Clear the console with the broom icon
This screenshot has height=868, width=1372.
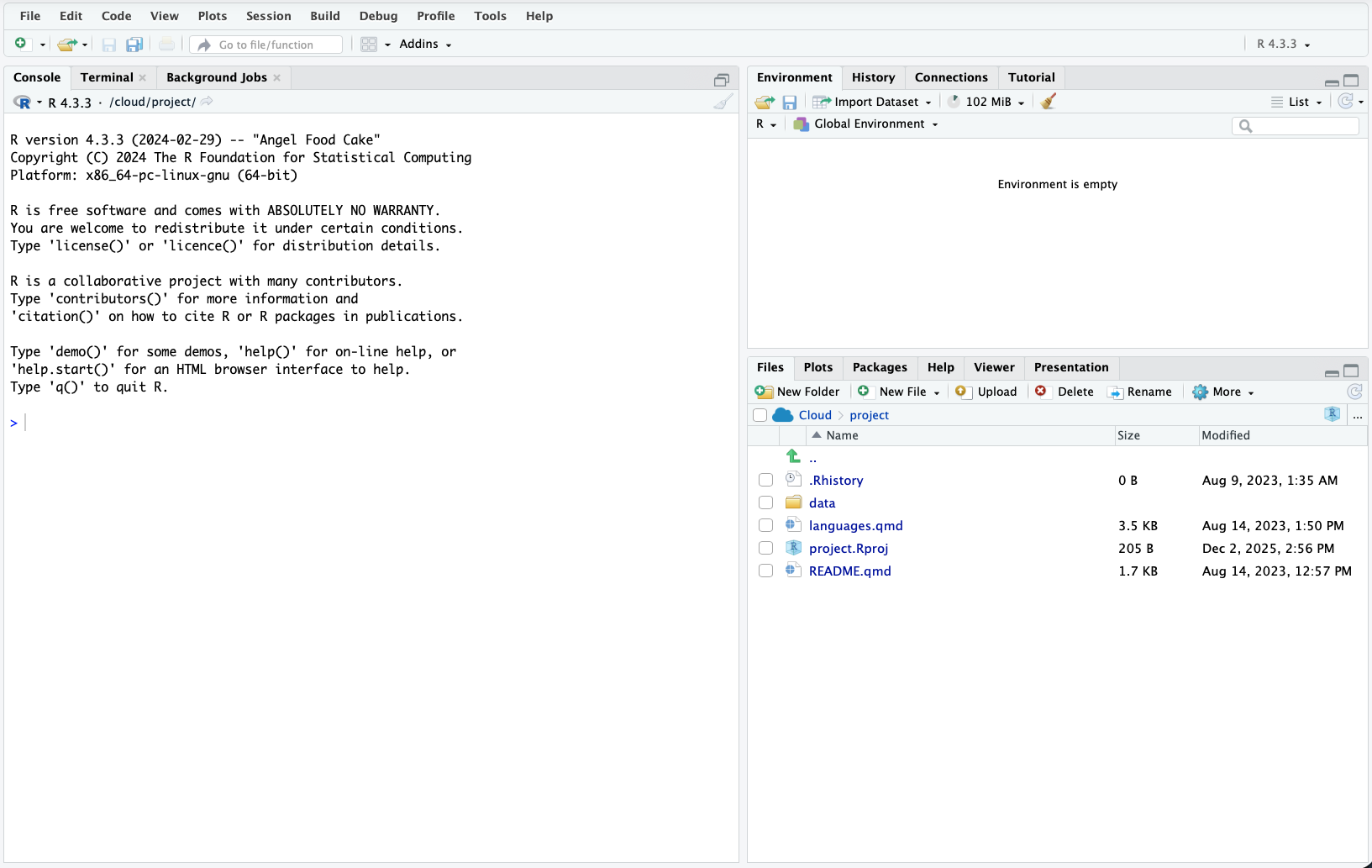click(x=723, y=102)
